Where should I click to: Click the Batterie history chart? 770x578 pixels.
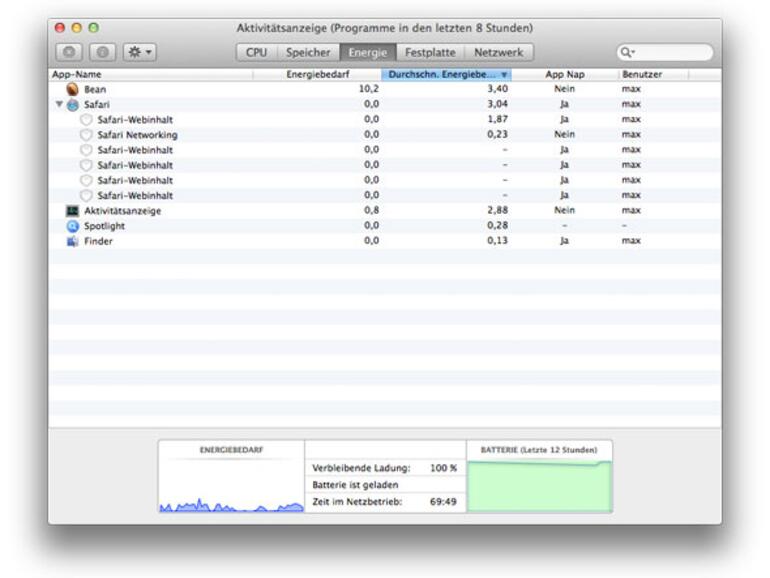click(539, 486)
